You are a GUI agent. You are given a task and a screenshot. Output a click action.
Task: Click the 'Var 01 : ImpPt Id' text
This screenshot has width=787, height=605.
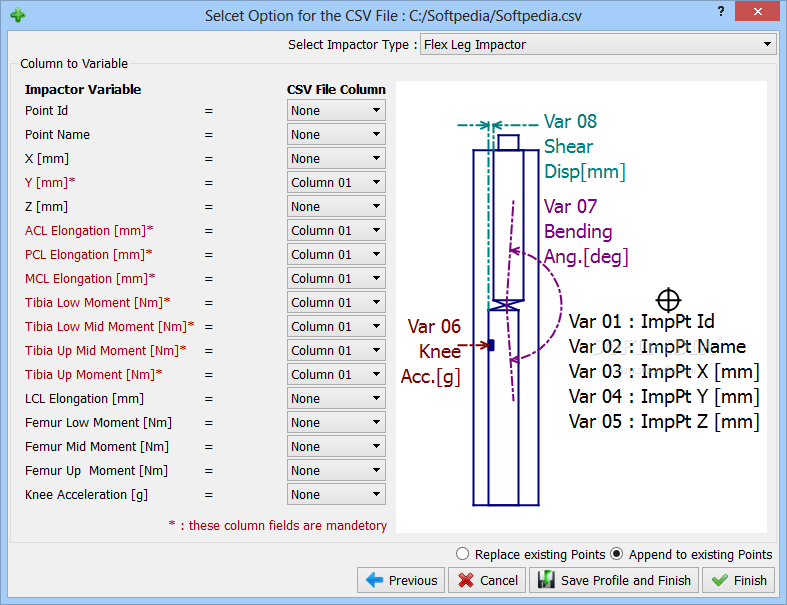[x=641, y=321]
